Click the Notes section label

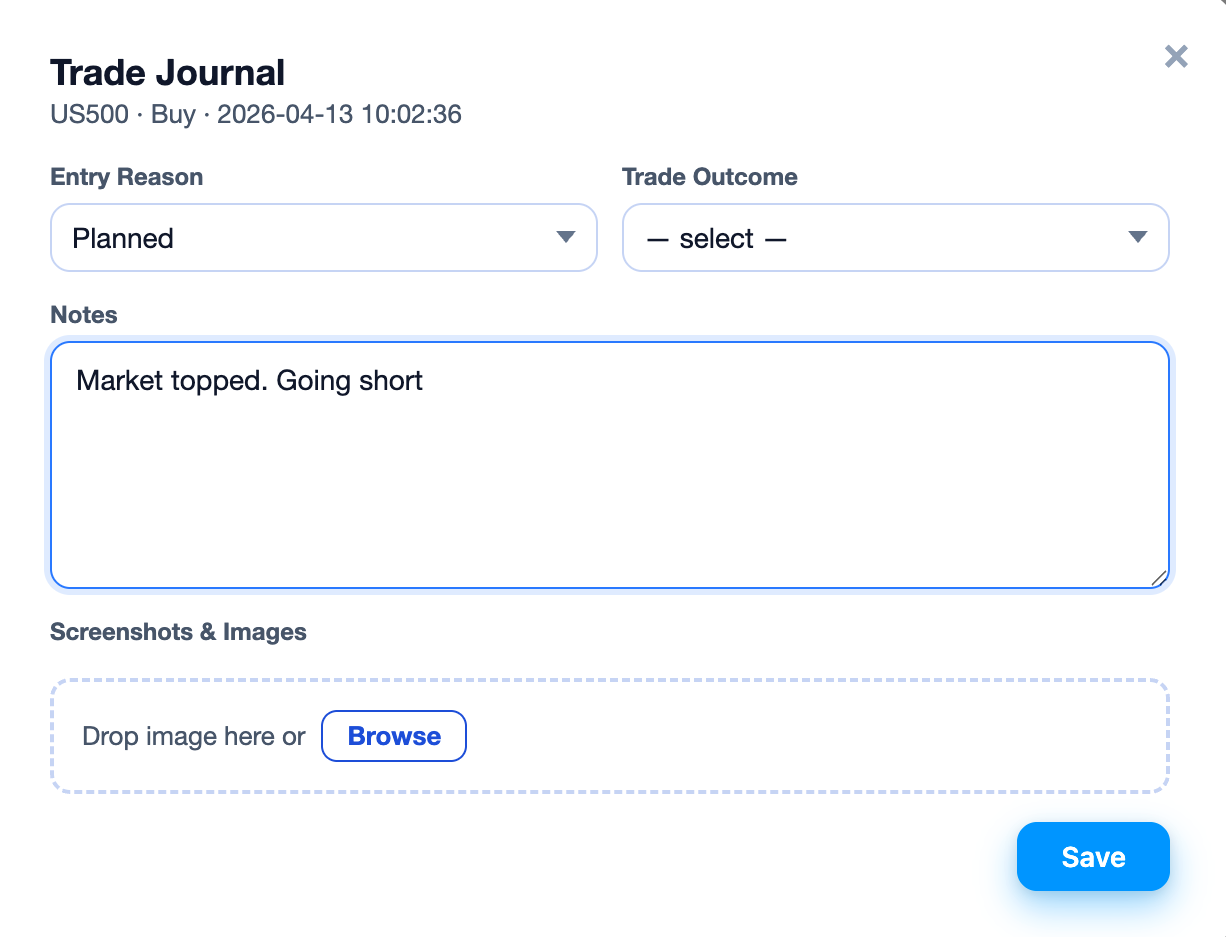pos(83,314)
